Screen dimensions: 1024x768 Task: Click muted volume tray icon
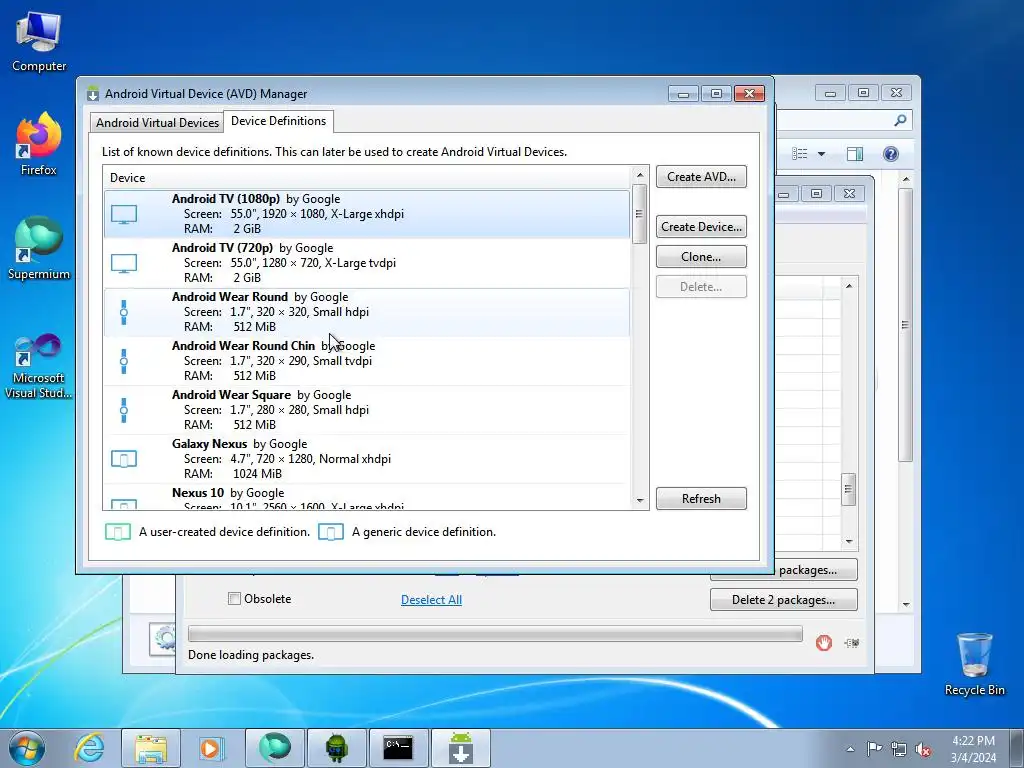(x=923, y=749)
